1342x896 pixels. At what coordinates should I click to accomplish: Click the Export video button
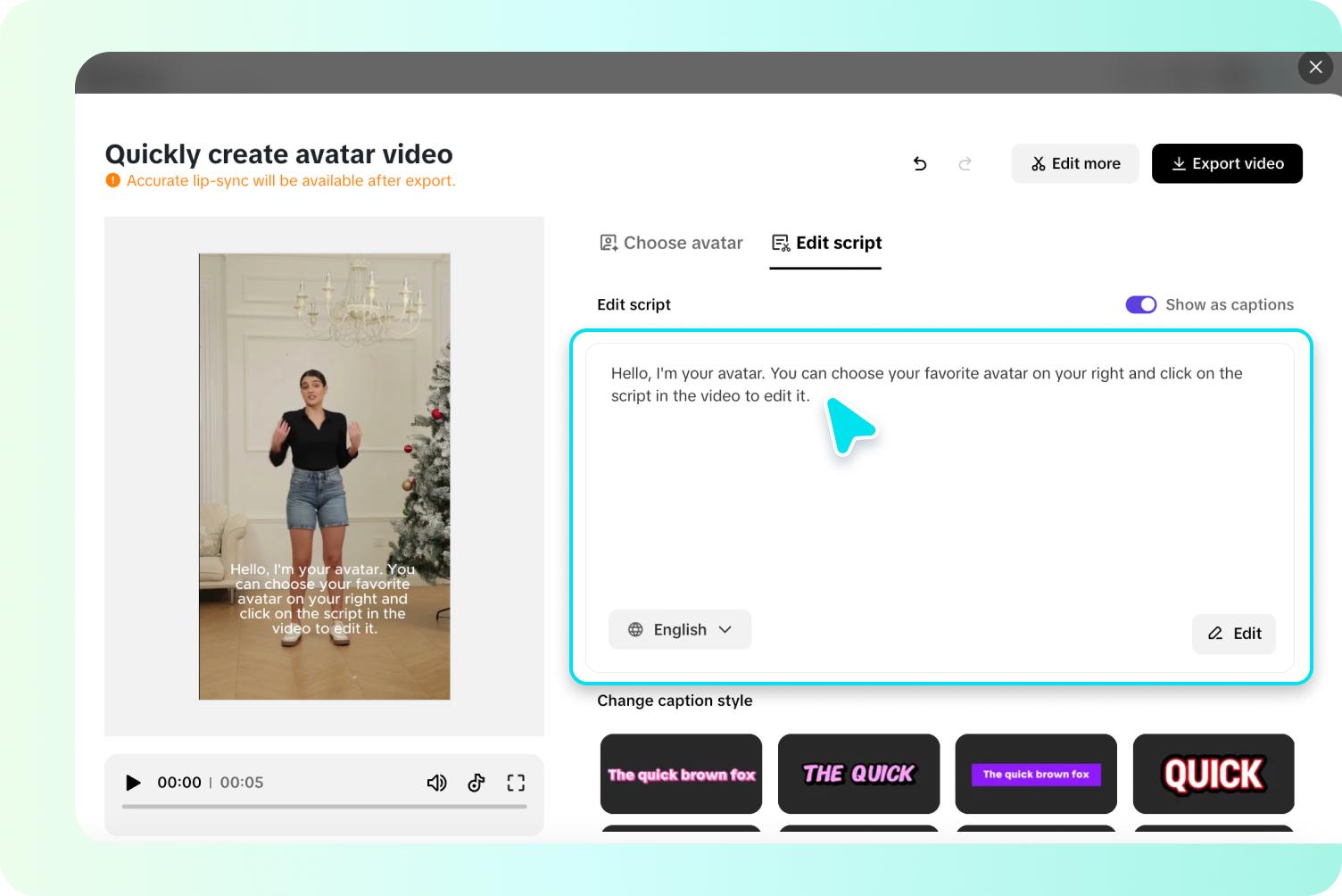pyautogui.click(x=1227, y=163)
